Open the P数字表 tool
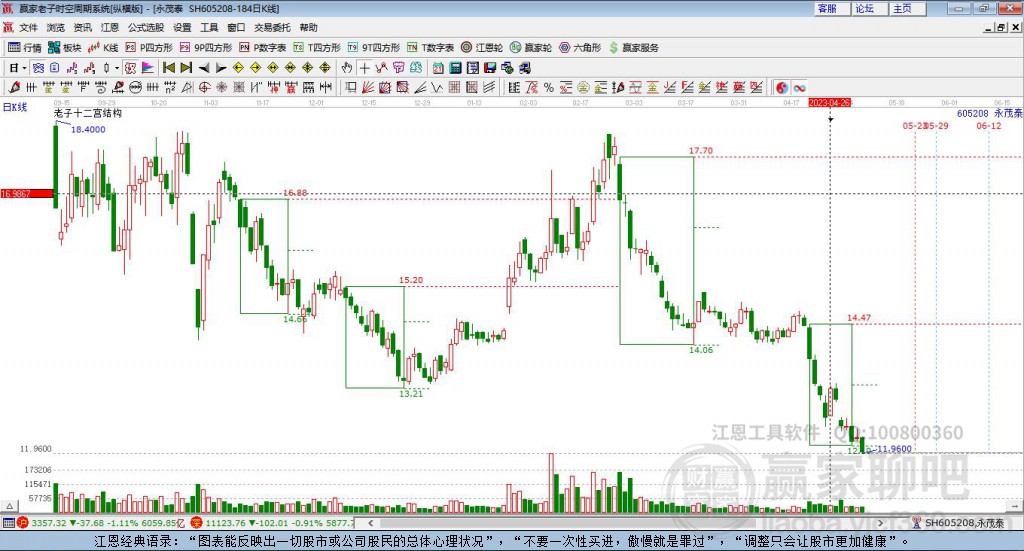The height and width of the screenshot is (551, 1024). (x=263, y=48)
